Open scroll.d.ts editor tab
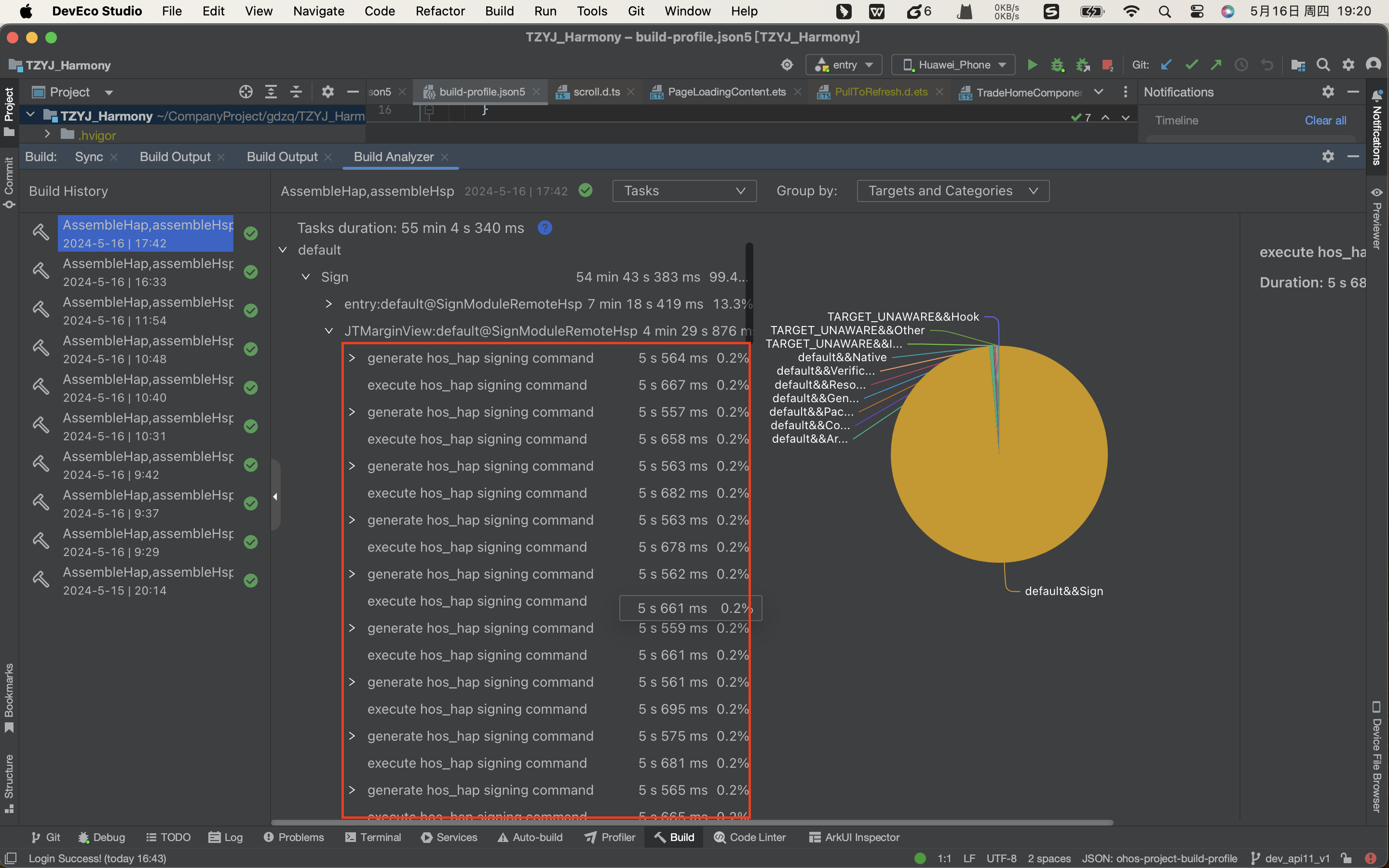The width and height of the screenshot is (1389, 868). pos(596,92)
